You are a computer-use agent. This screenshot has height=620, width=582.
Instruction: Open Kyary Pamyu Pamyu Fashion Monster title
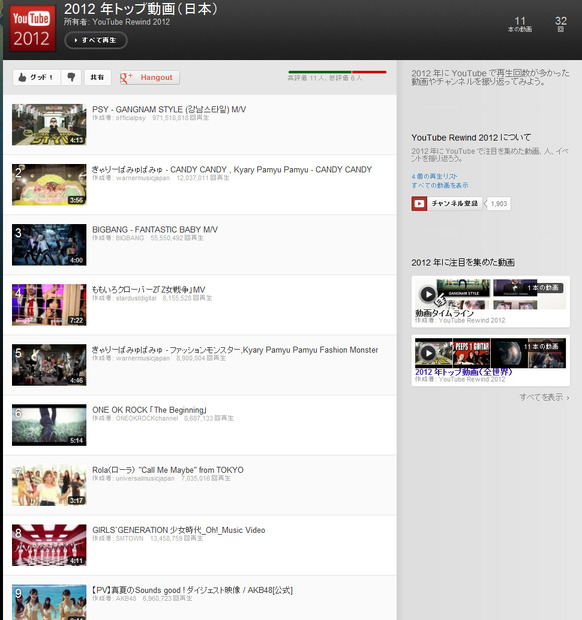pos(235,350)
